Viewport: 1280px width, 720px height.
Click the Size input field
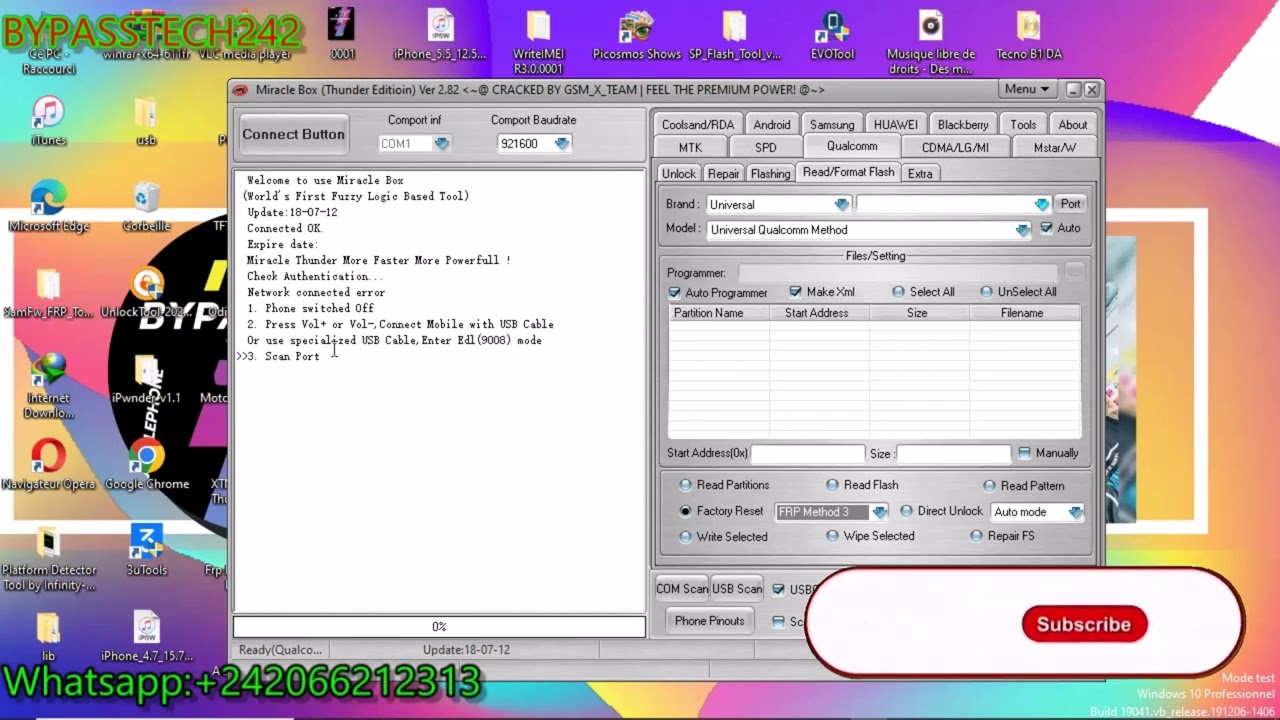point(954,453)
